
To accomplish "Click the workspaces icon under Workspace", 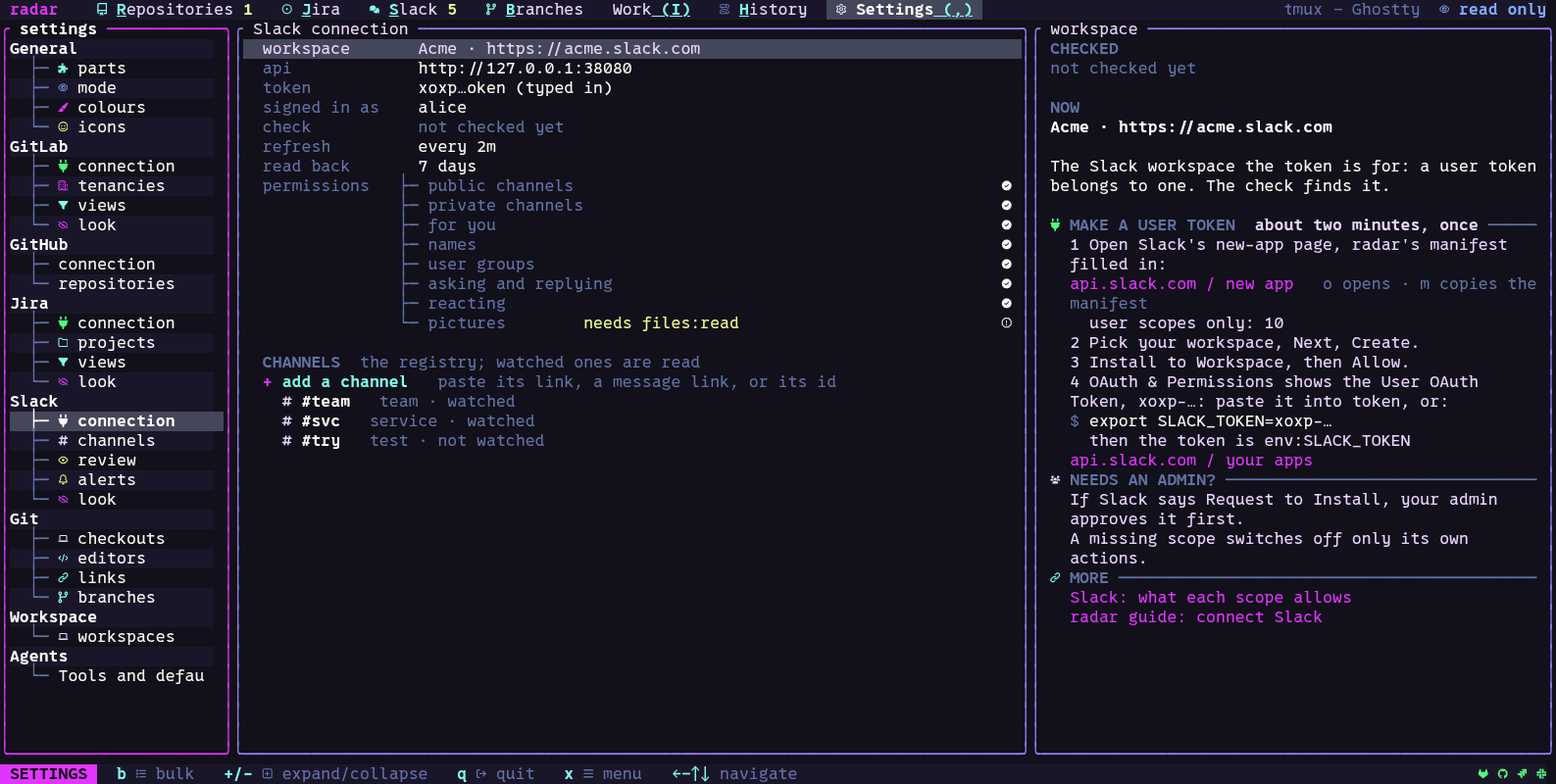I will [x=63, y=637].
